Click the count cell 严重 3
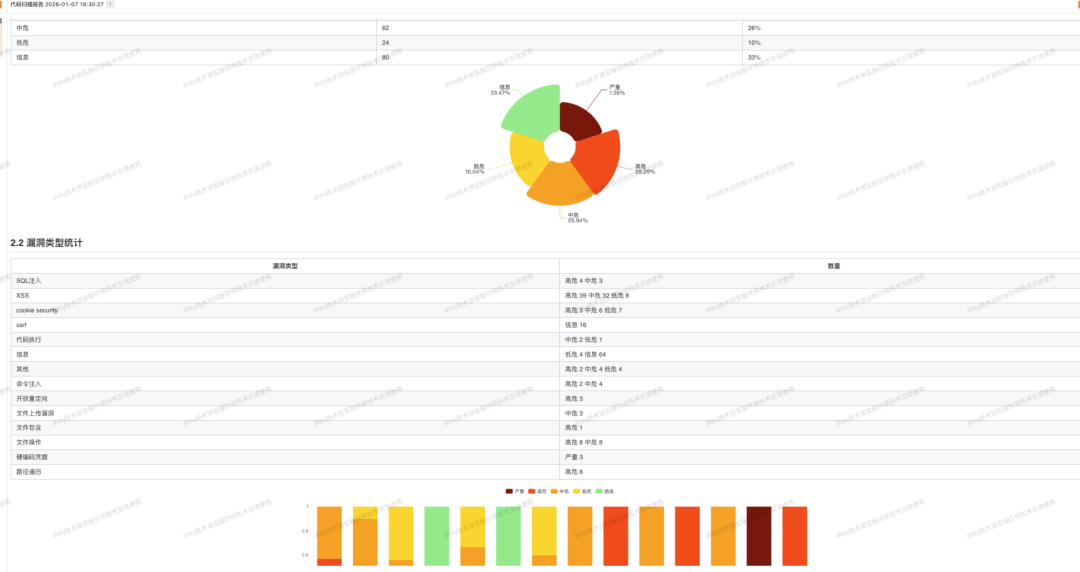Image resolution: width=1080 pixels, height=572 pixels. (x=820, y=457)
